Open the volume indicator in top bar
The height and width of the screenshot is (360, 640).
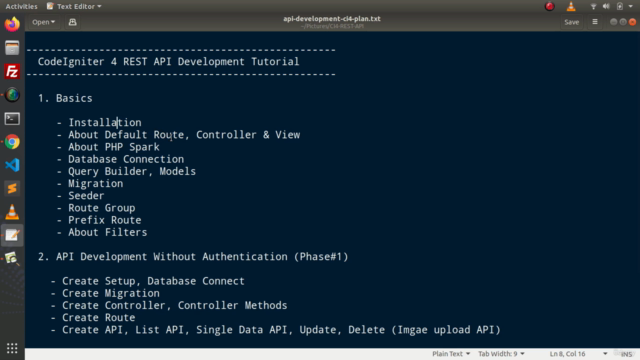click(x=607, y=6)
